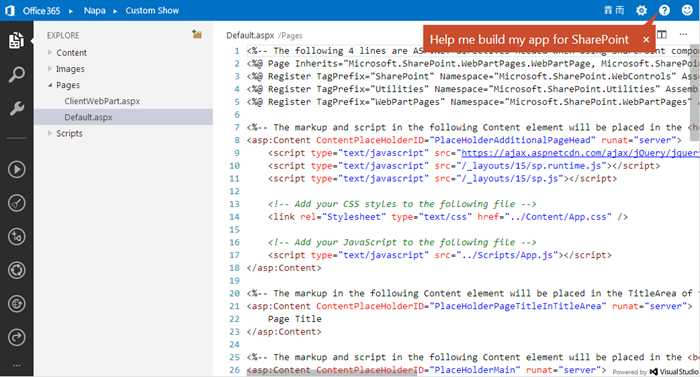Click line with '../Scripts/App.js' script tag
The height and width of the screenshot is (377, 700).
440,255
